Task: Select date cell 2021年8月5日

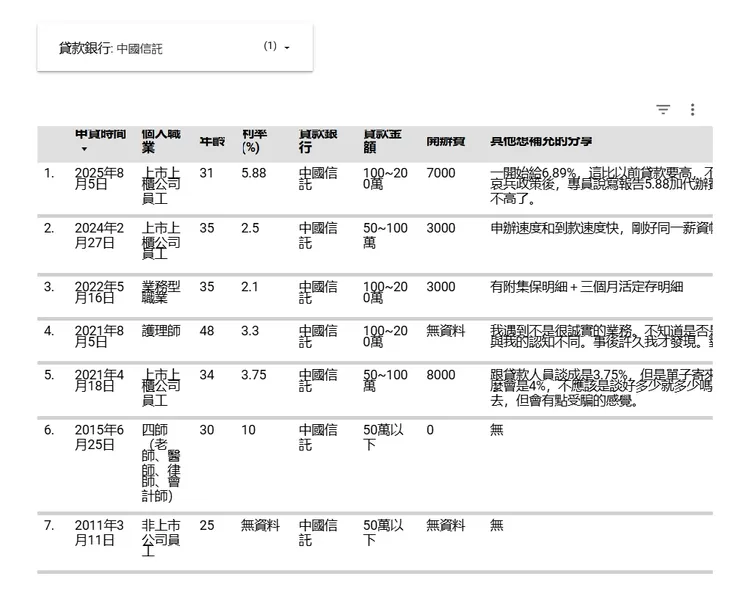Action: (x=99, y=336)
